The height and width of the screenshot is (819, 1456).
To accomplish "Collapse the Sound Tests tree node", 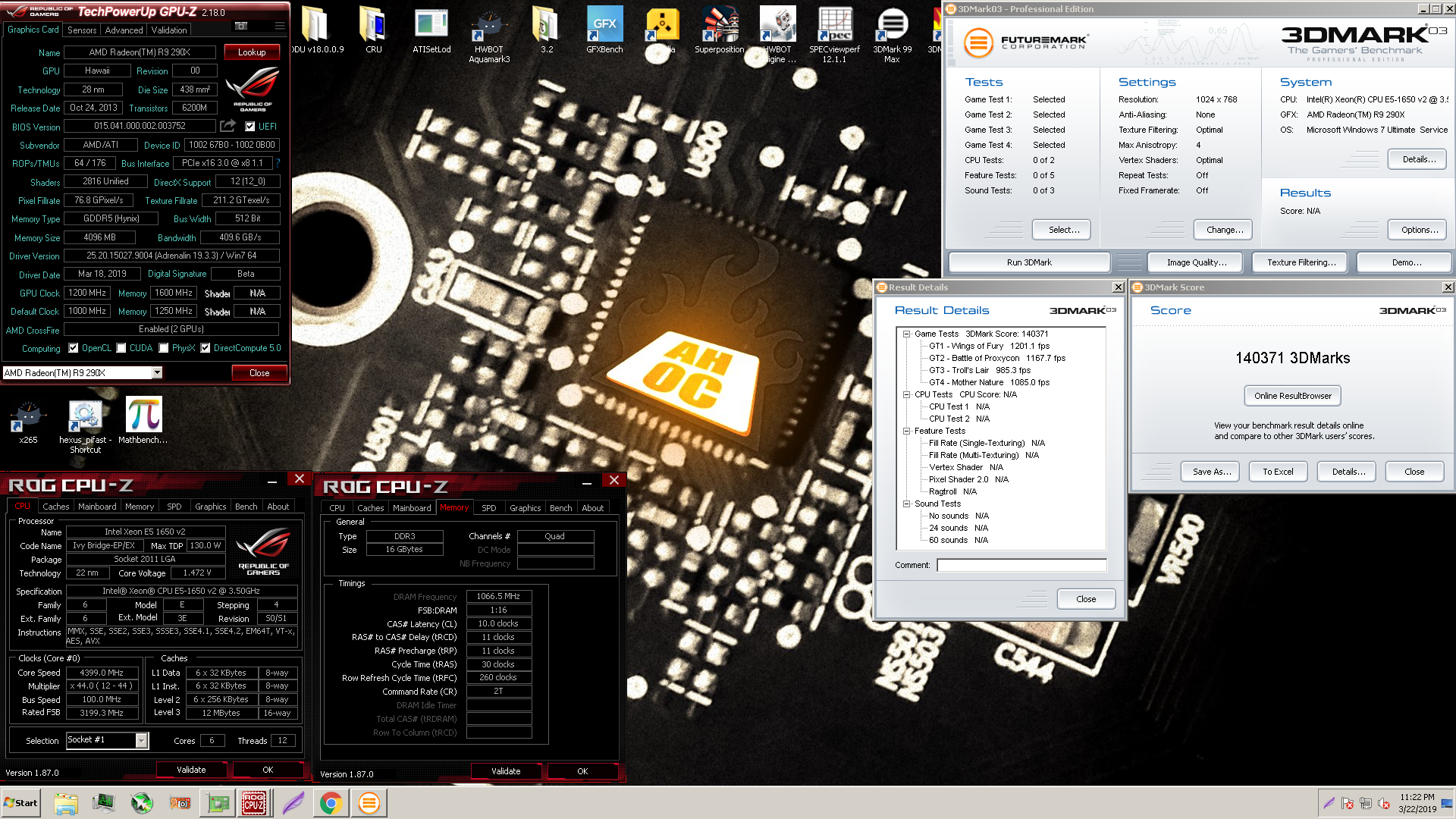I will [x=906, y=504].
